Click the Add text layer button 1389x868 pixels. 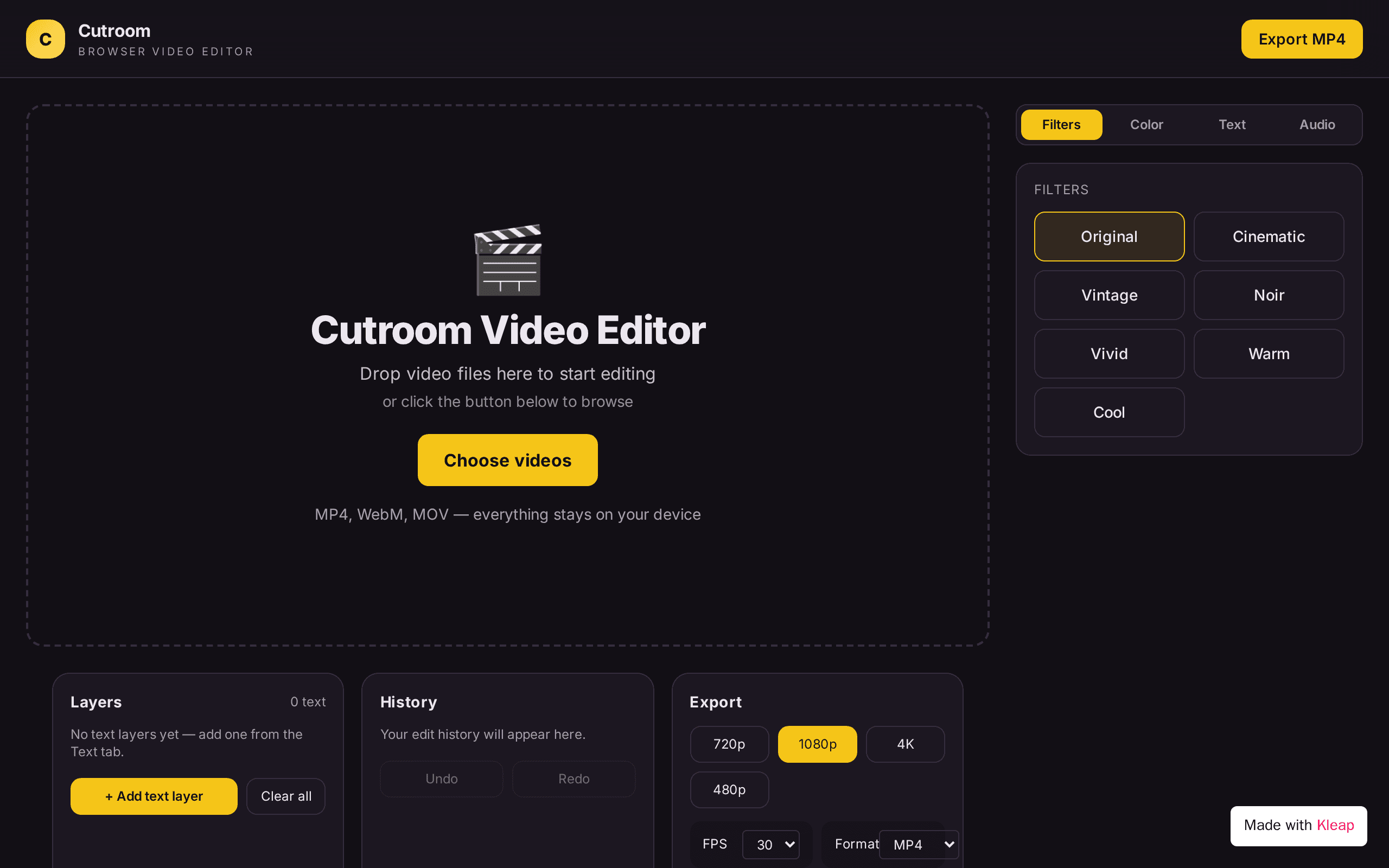click(x=154, y=796)
